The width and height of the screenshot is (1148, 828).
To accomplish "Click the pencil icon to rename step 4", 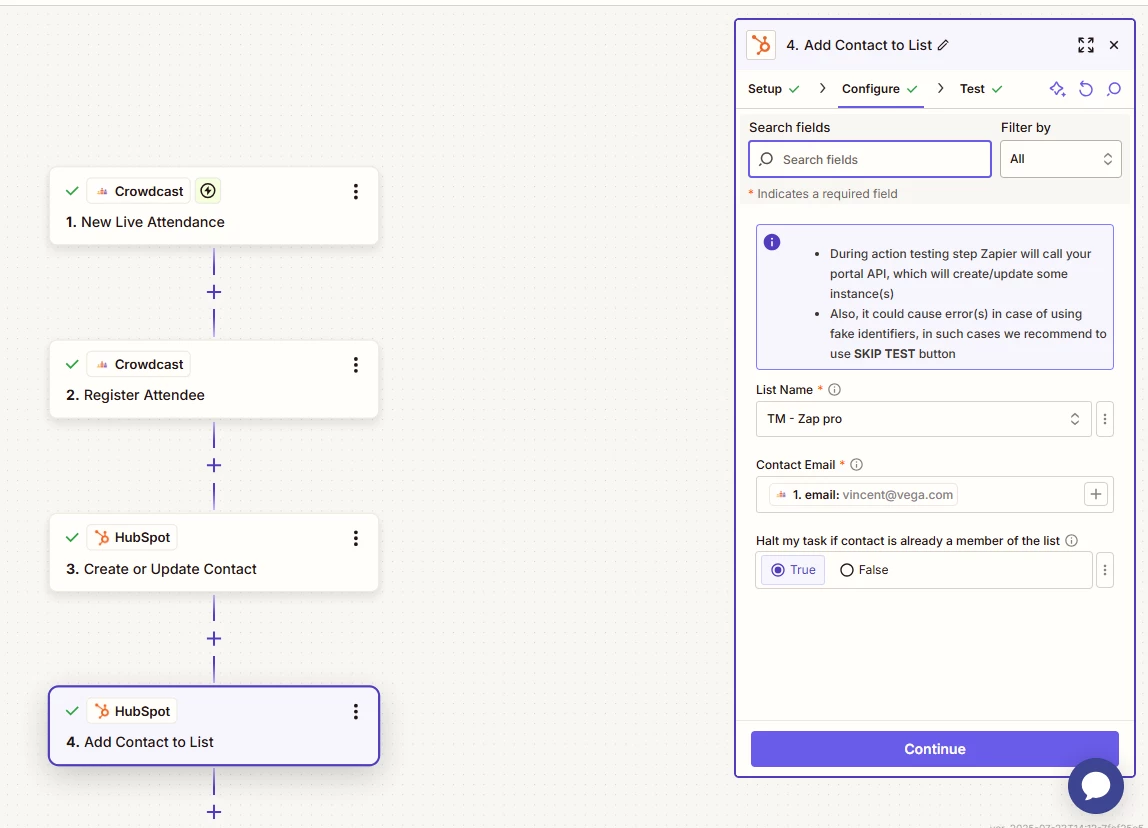I will click(943, 45).
